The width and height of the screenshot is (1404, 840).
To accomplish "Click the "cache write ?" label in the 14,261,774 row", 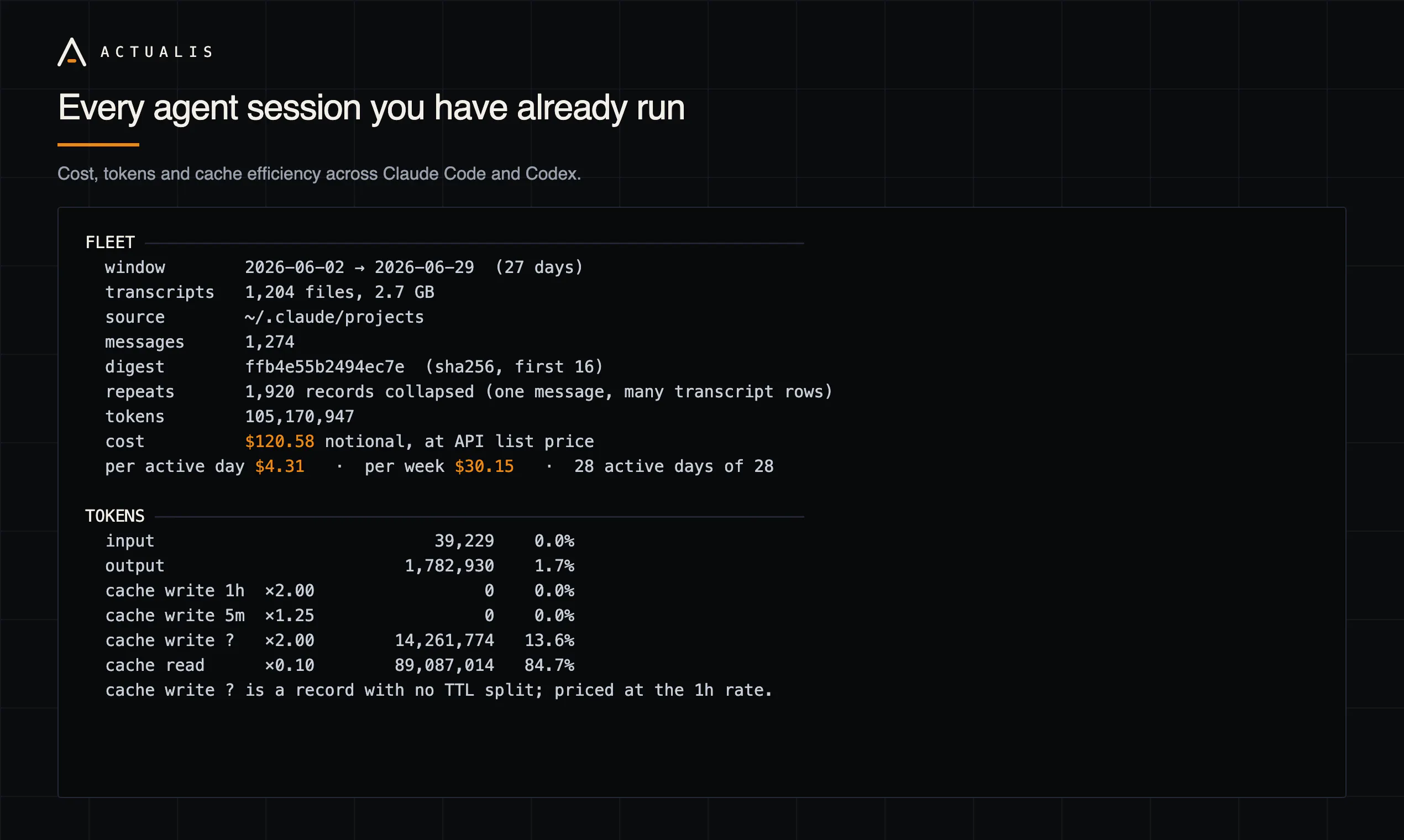I will 170,641.
